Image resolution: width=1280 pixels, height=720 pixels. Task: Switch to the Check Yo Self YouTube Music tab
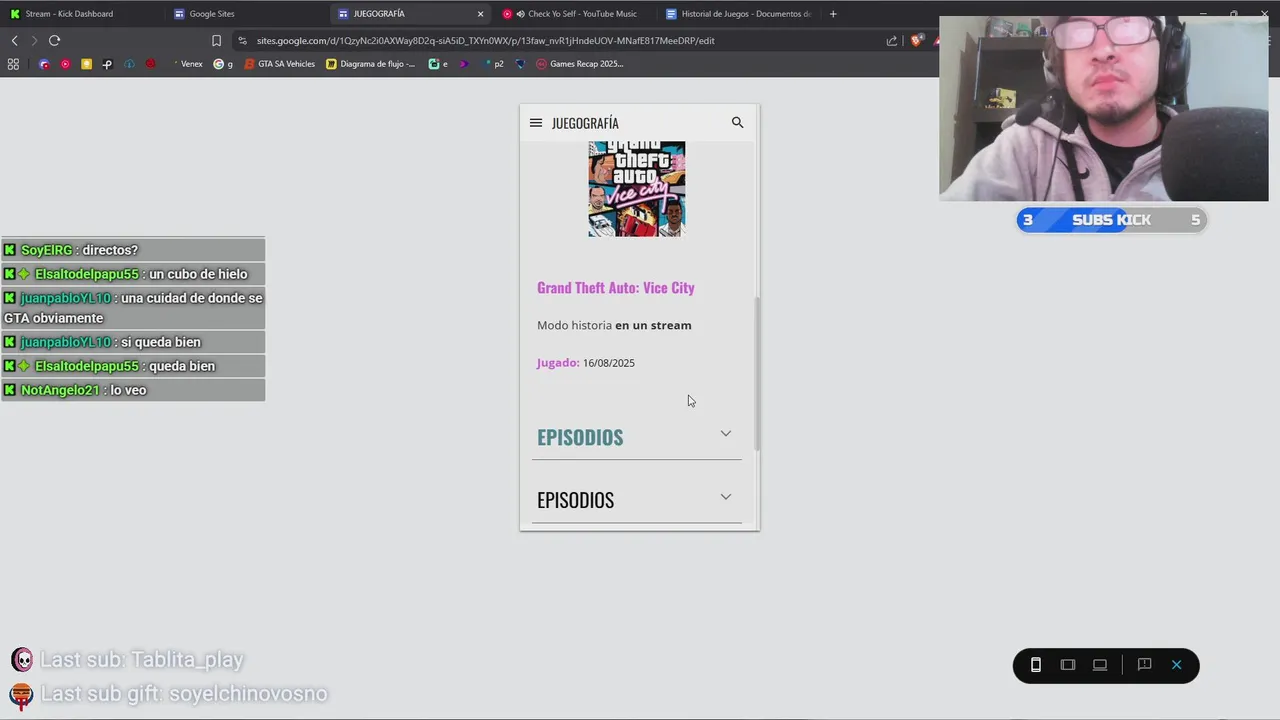(x=575, y=14)
